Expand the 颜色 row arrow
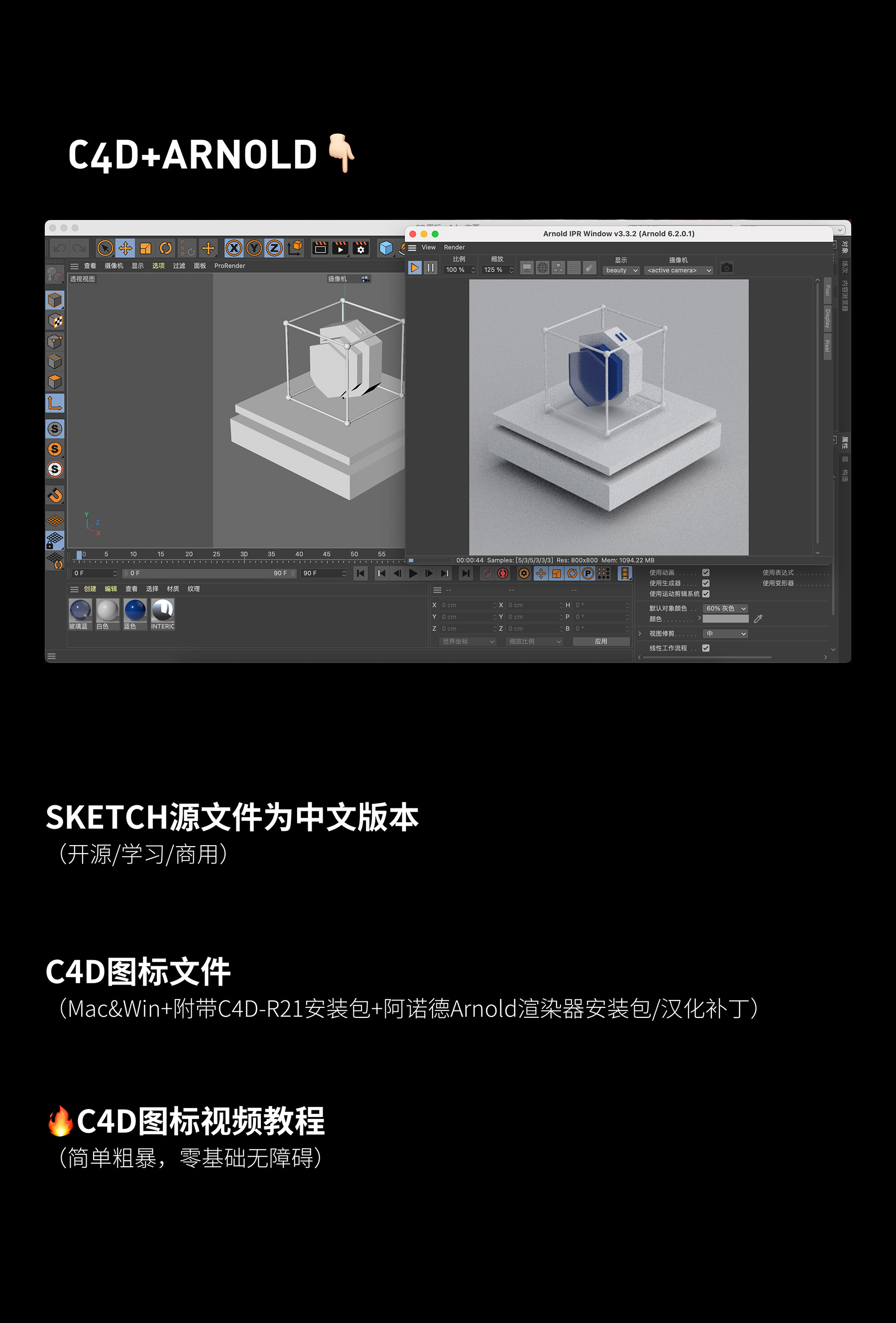Screen dimensions: 896x1323 (699, 618)
